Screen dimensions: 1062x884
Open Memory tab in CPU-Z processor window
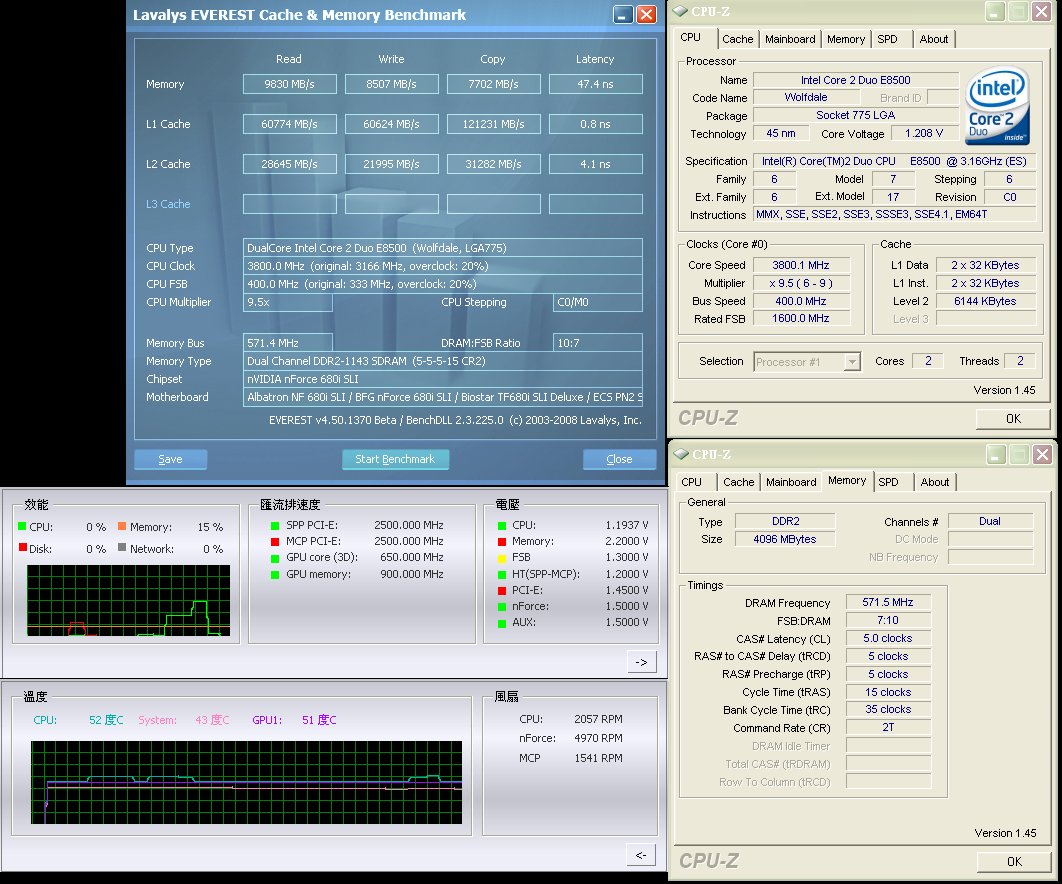(x=845, y=39)
